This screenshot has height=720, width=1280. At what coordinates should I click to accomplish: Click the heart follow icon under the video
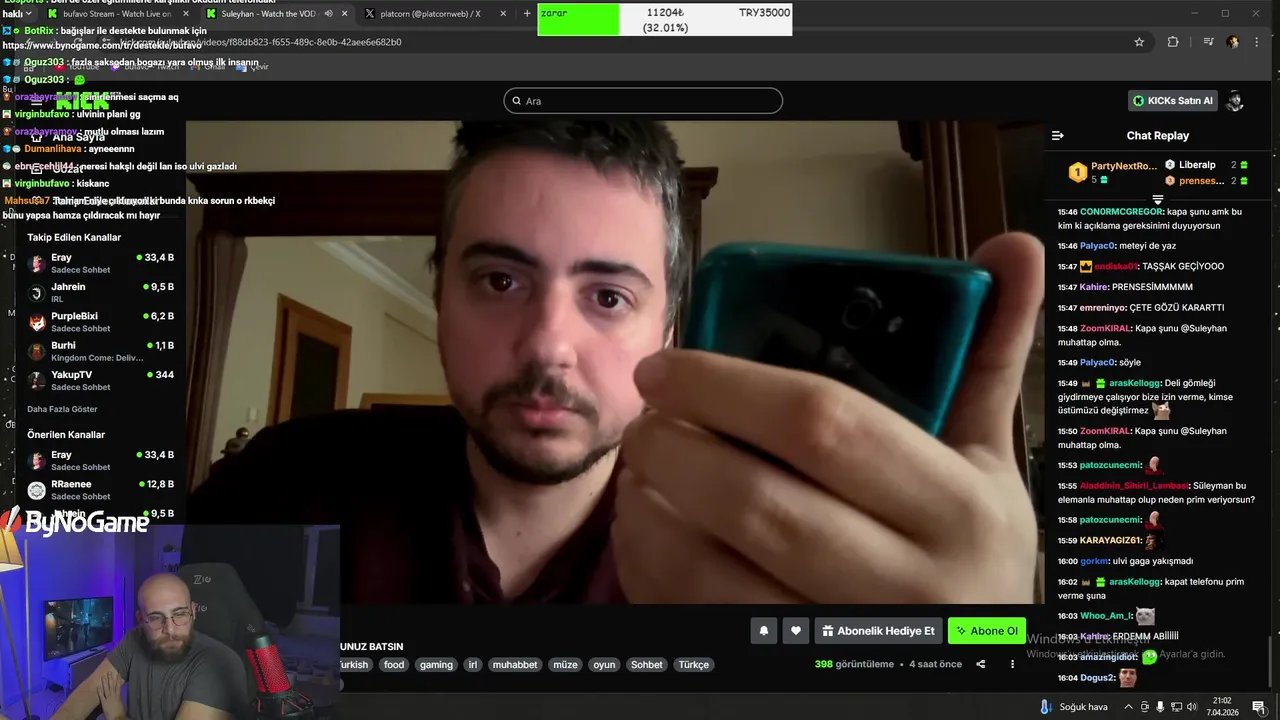pyautogui.click(x=796, y=631)
